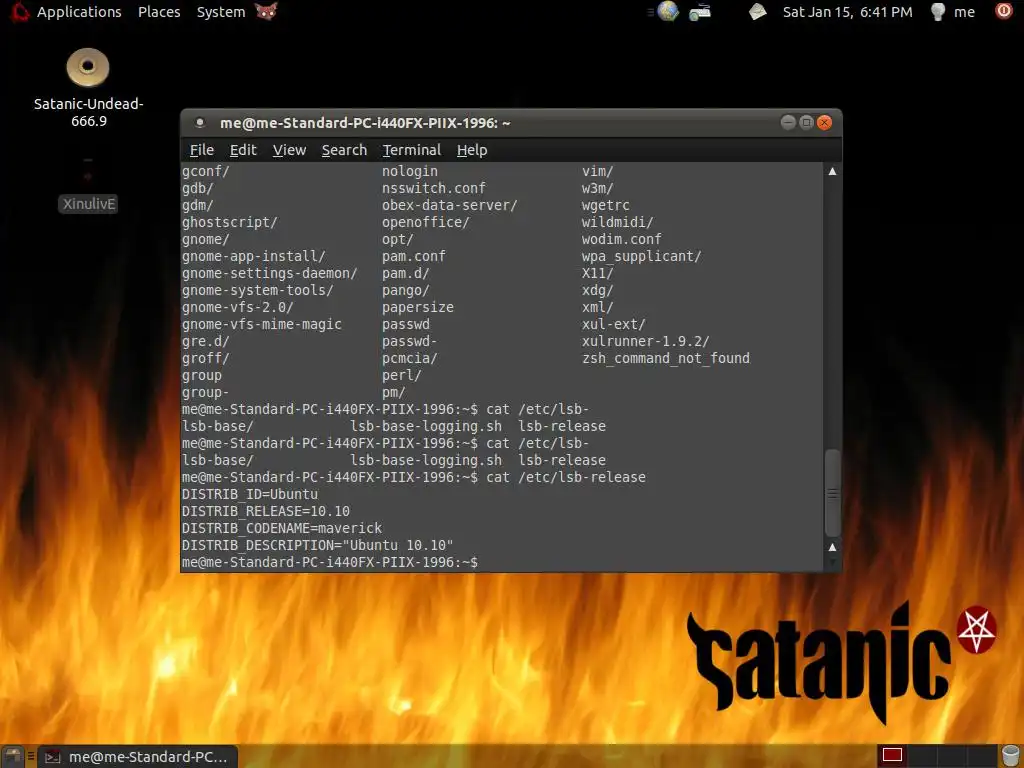Click the fox-face launcher icon in top panel
This screenshot has width=1024, height=768.
266,11
